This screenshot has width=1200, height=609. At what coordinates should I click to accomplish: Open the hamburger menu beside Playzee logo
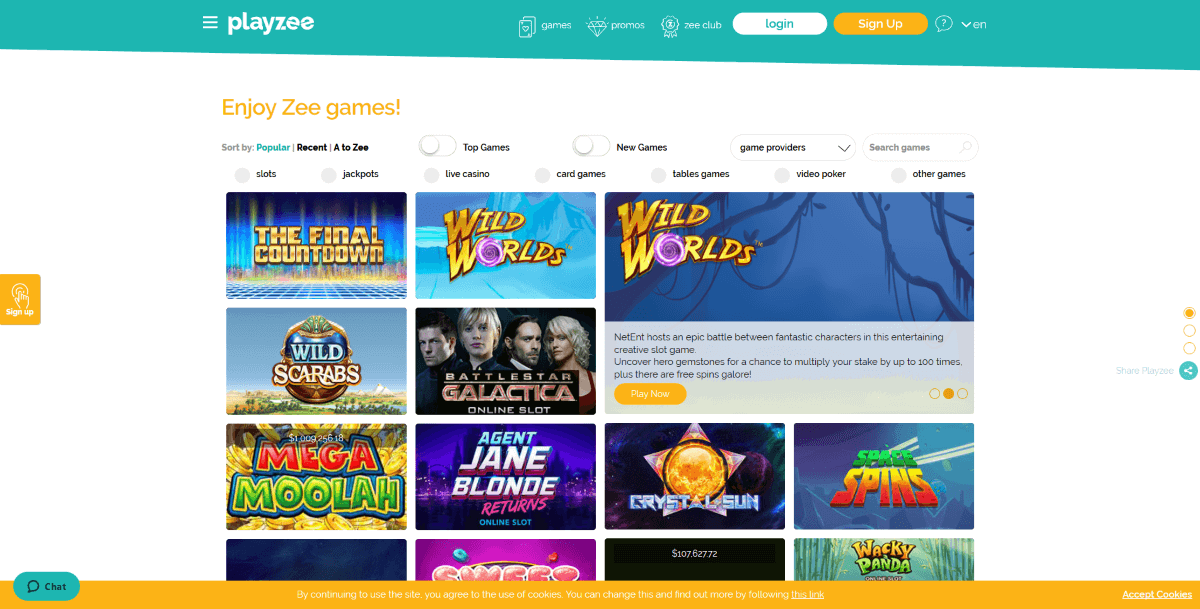click(210, 22)
